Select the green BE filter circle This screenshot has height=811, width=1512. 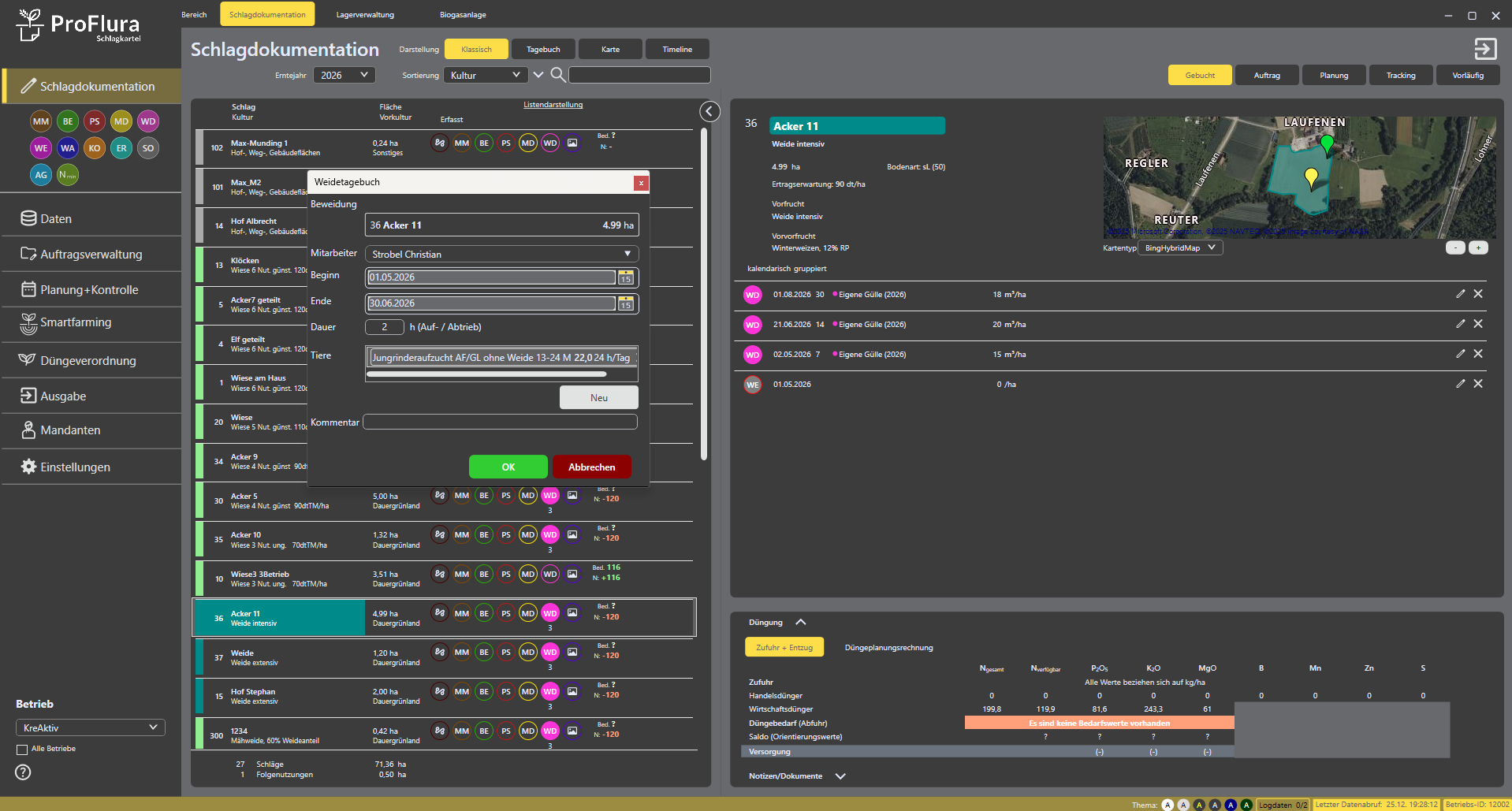[68, 121]
